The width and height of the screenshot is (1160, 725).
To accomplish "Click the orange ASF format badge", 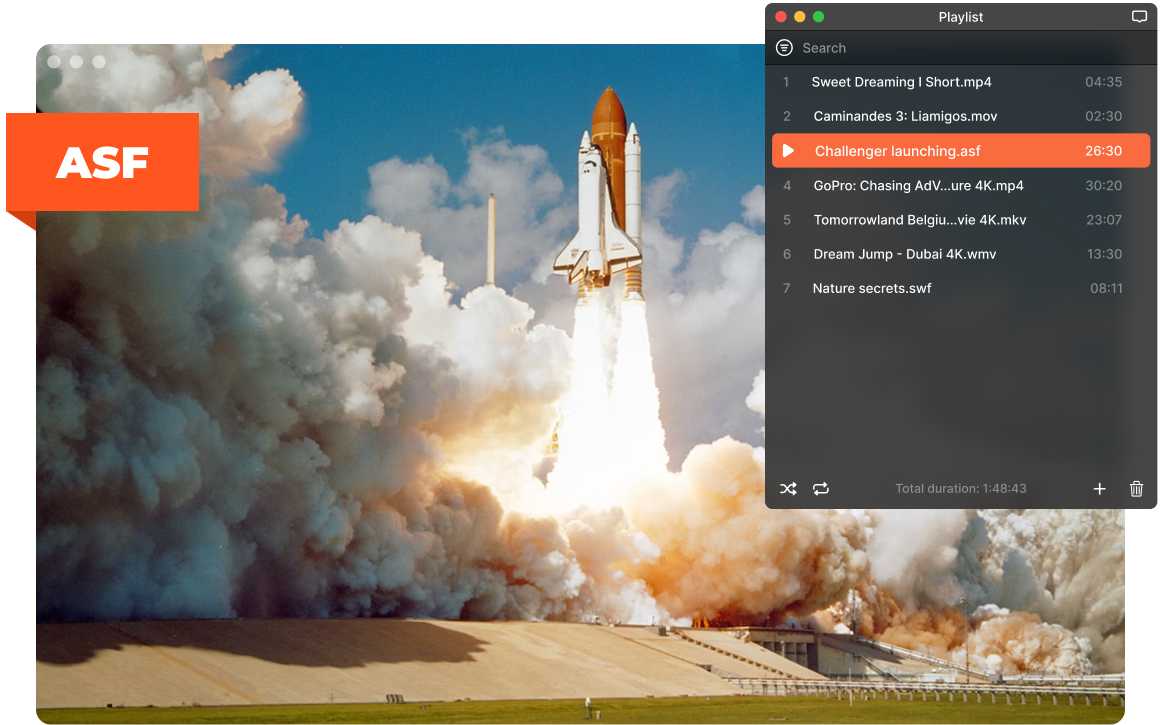I will [103, 162].
